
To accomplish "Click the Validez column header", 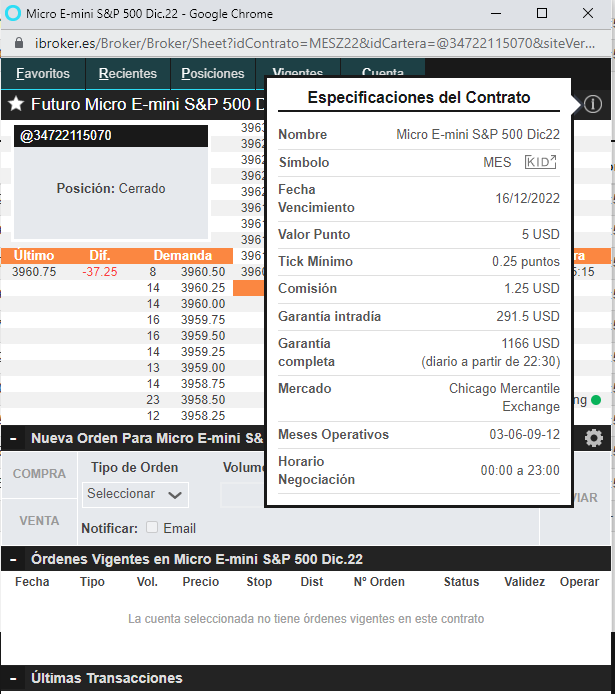I will (524, 582).
